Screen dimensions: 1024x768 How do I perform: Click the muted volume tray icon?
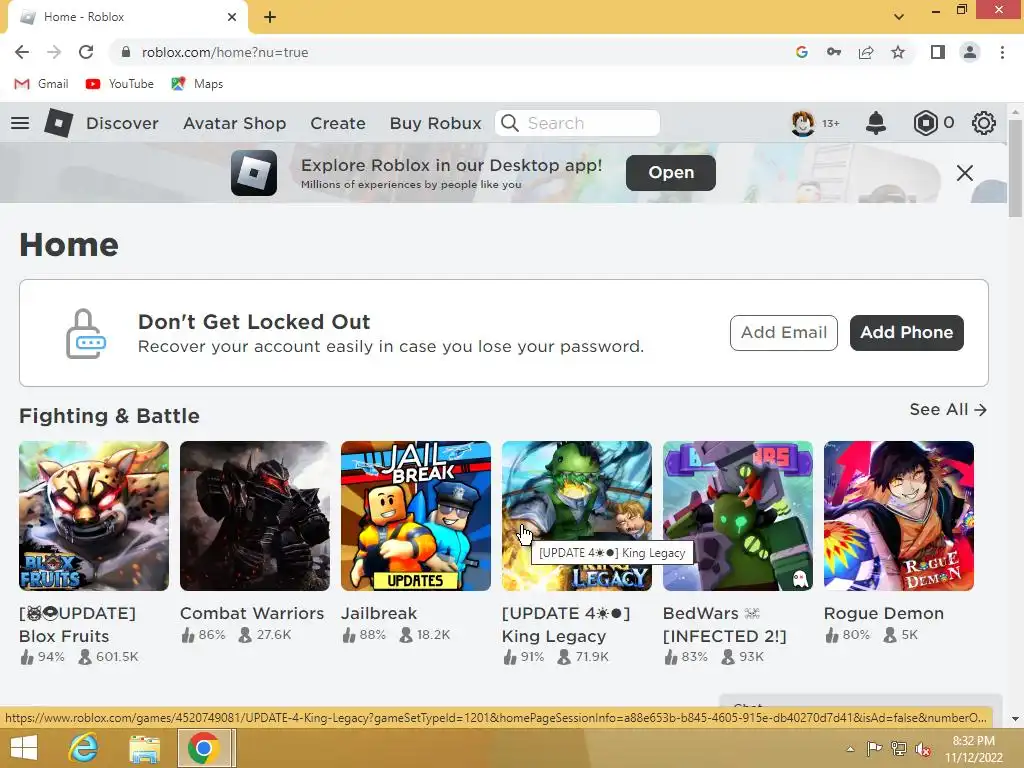[923, 748]
